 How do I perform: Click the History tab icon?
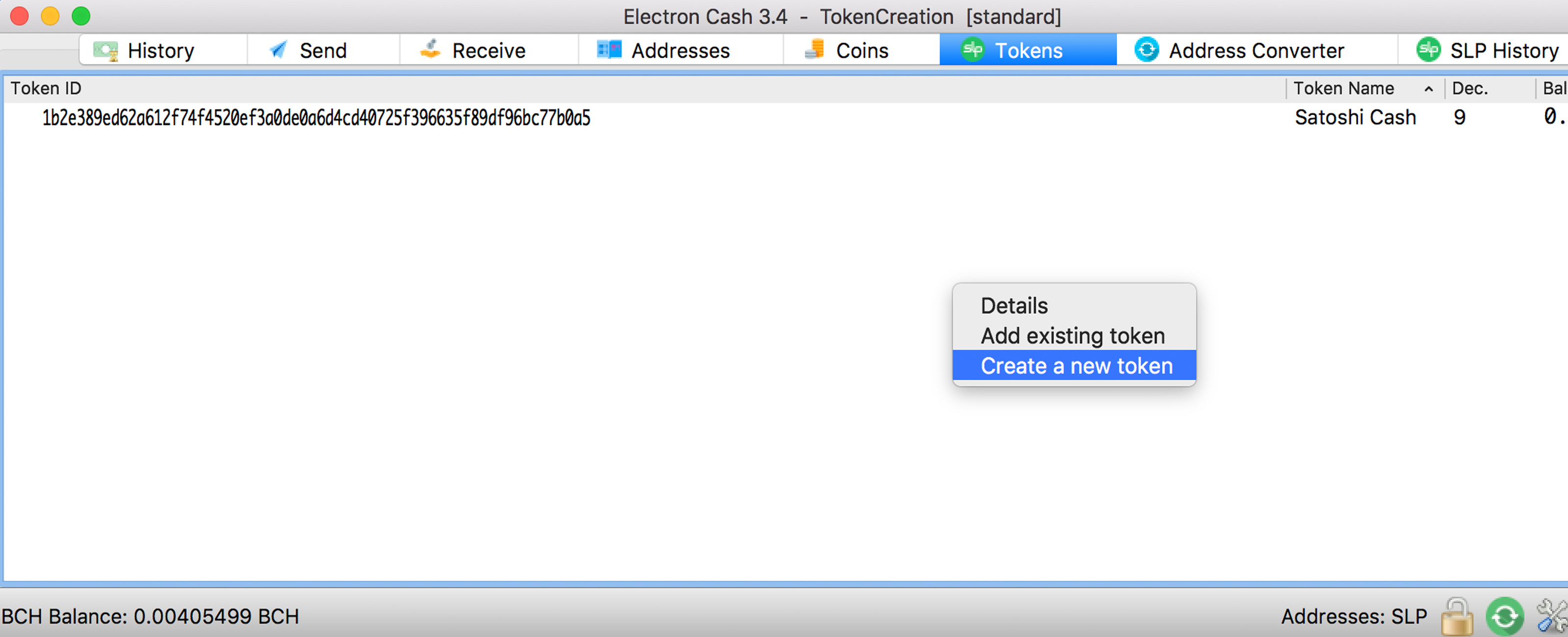(108, 51)
